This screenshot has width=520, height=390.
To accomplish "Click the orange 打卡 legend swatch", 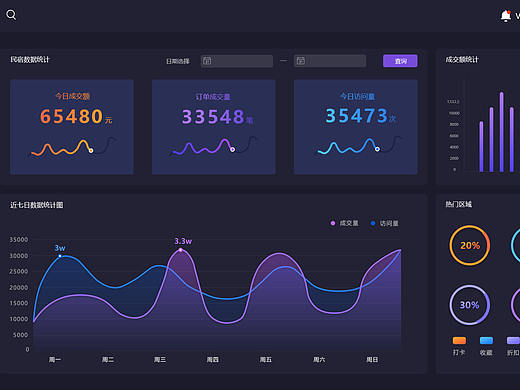I will (459, 340).
